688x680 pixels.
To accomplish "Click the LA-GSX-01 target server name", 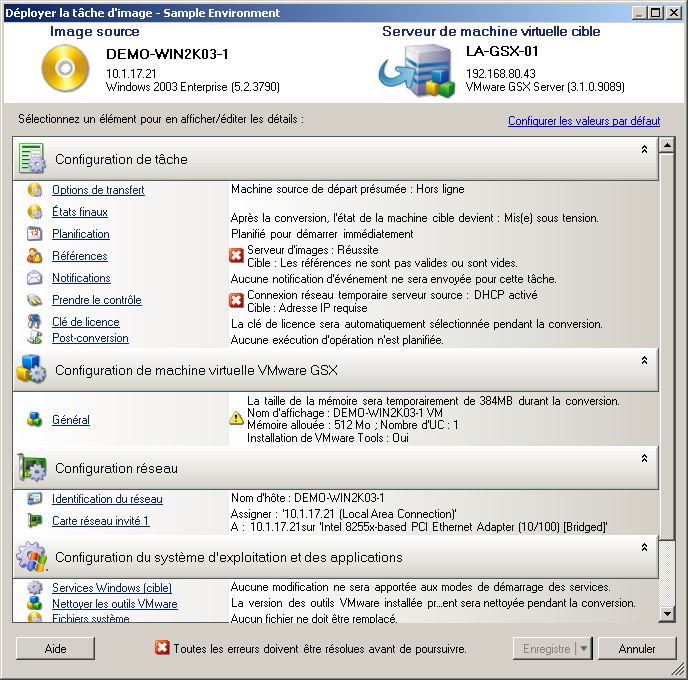I will tap(502, 51).
